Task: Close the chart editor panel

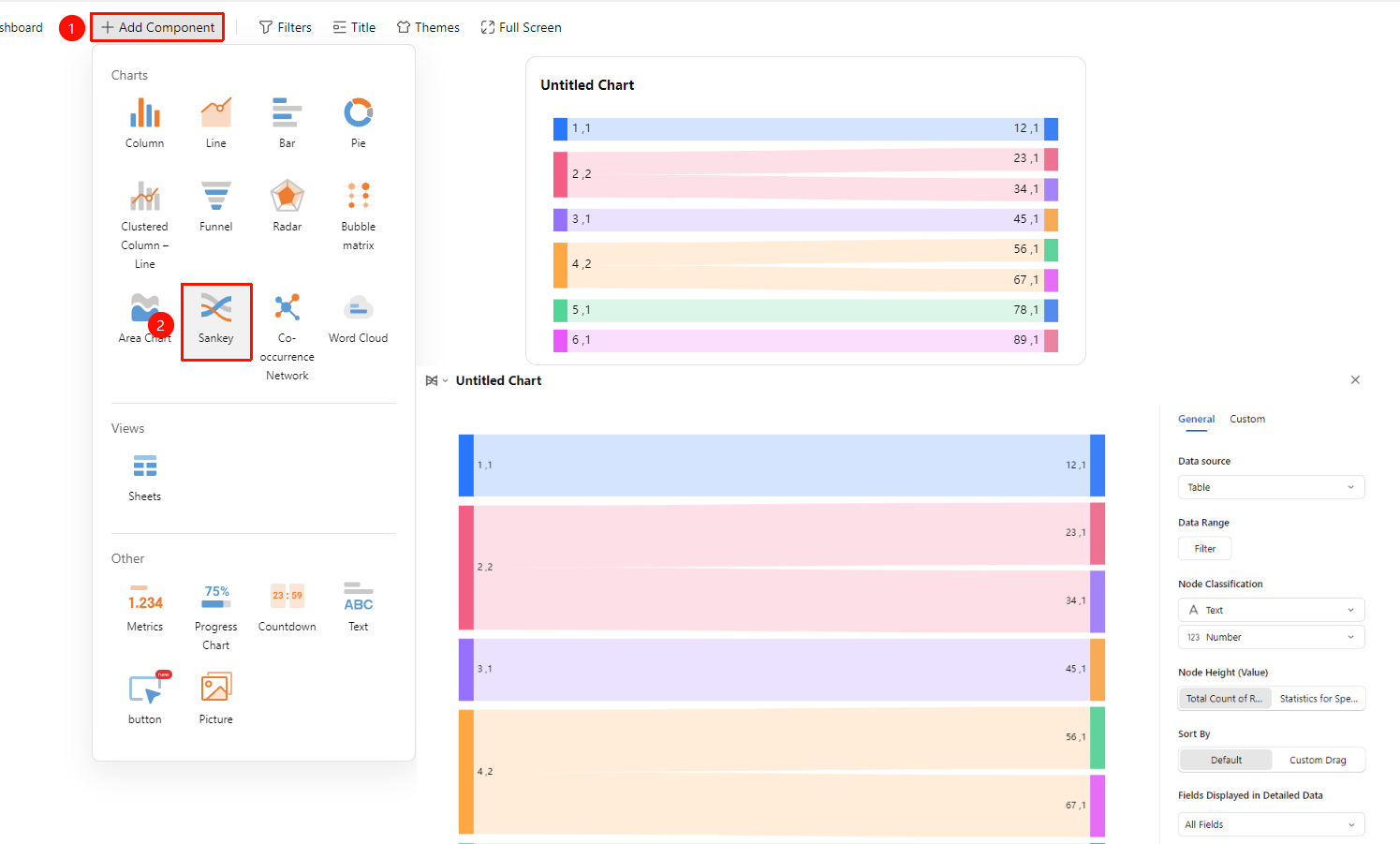Action: pos(1355,379)
